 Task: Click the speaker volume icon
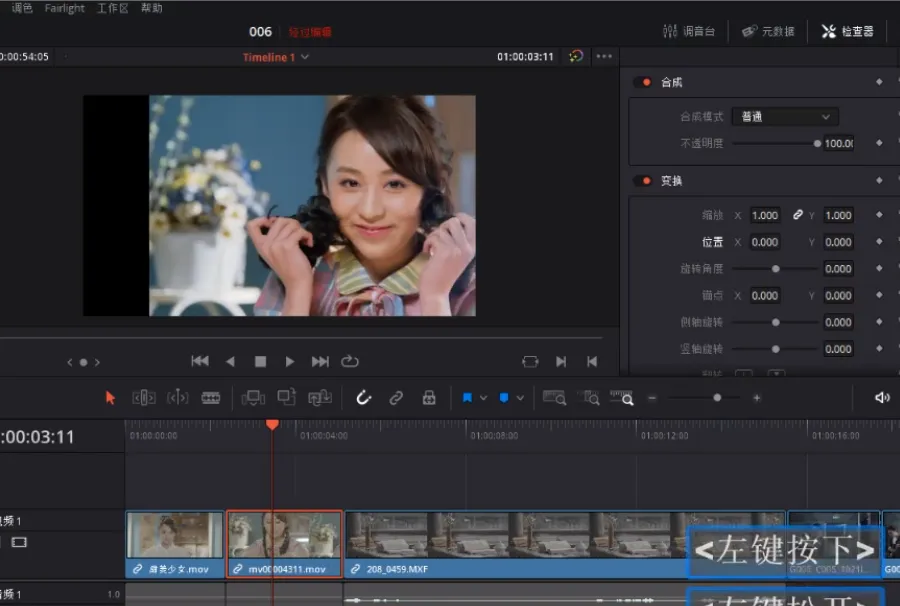pos(882,398)
